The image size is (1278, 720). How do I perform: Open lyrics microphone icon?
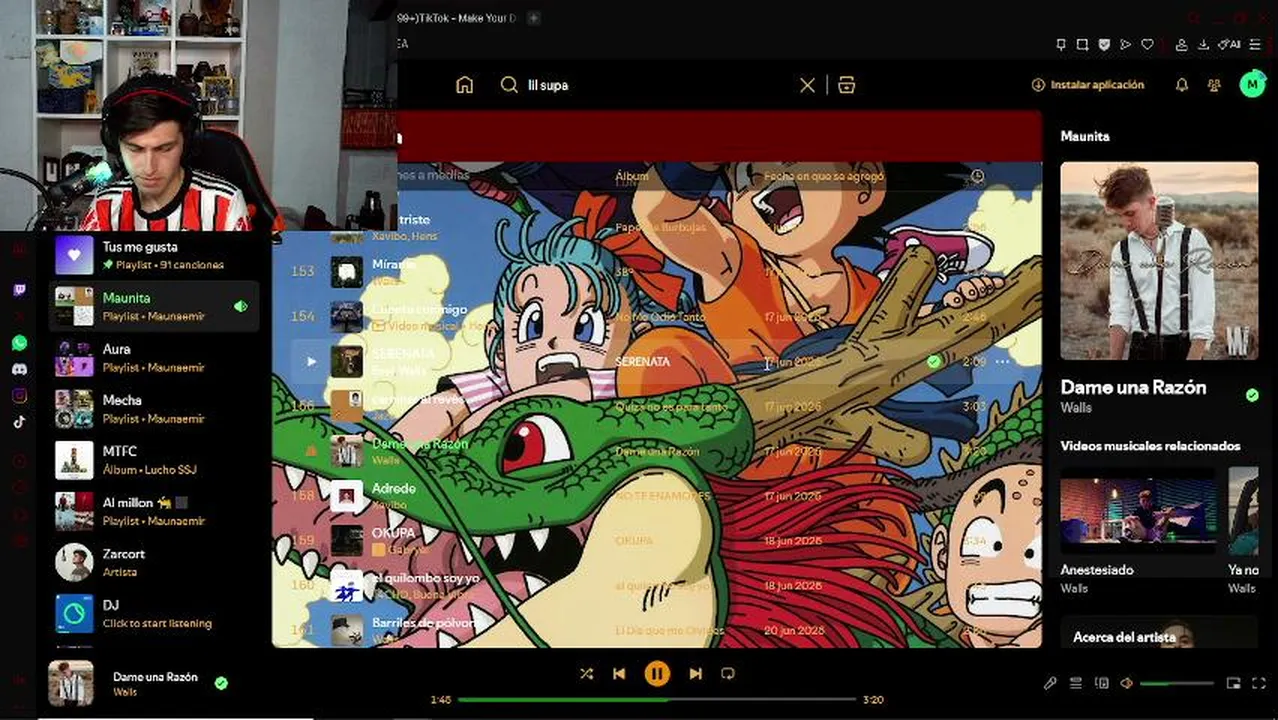(x=1050, y=684)
